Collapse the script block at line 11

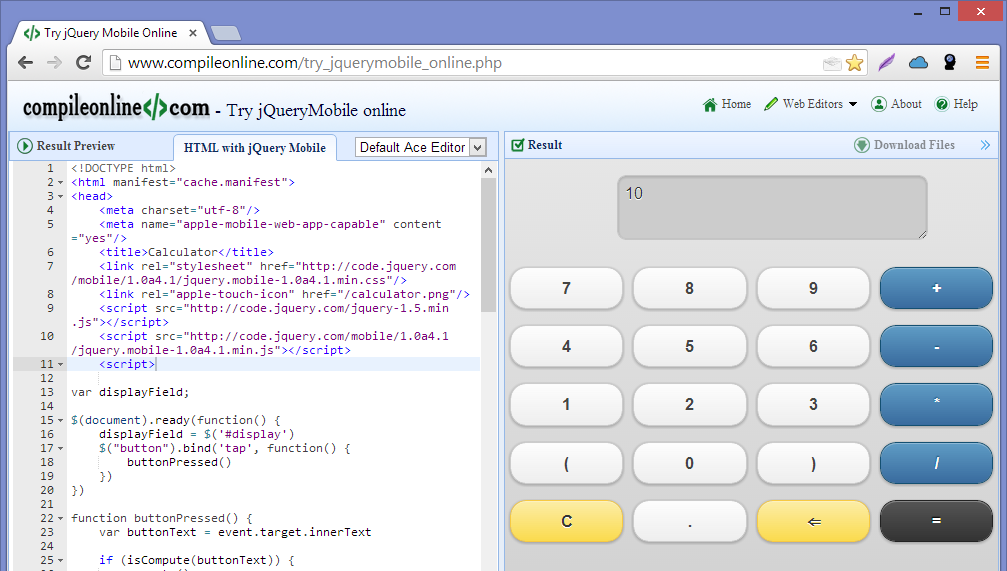pos(60,364)
